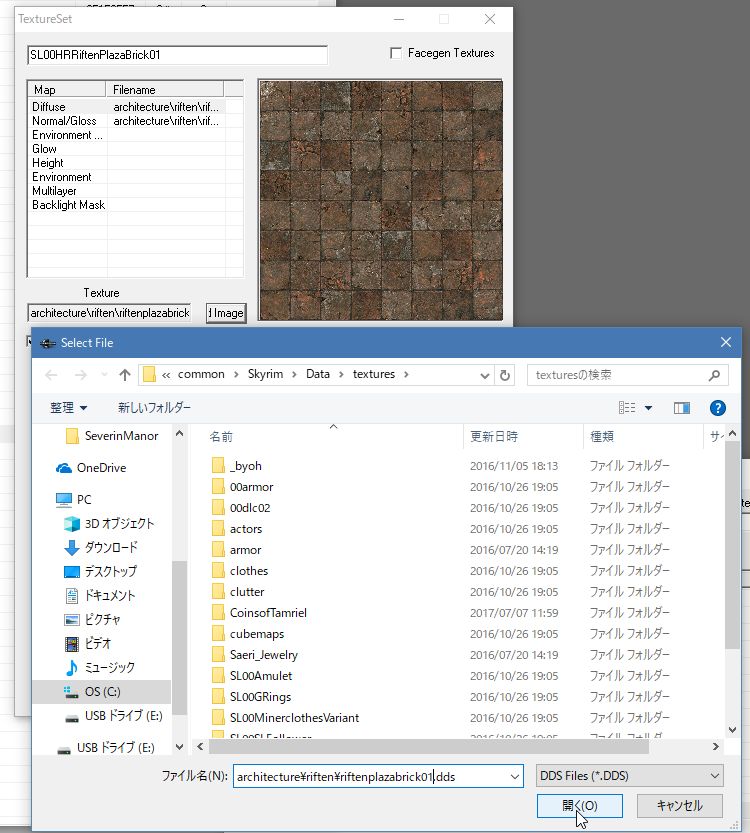Expand the address bar path dropdown
Screen dimensions: 750x833
484,375
